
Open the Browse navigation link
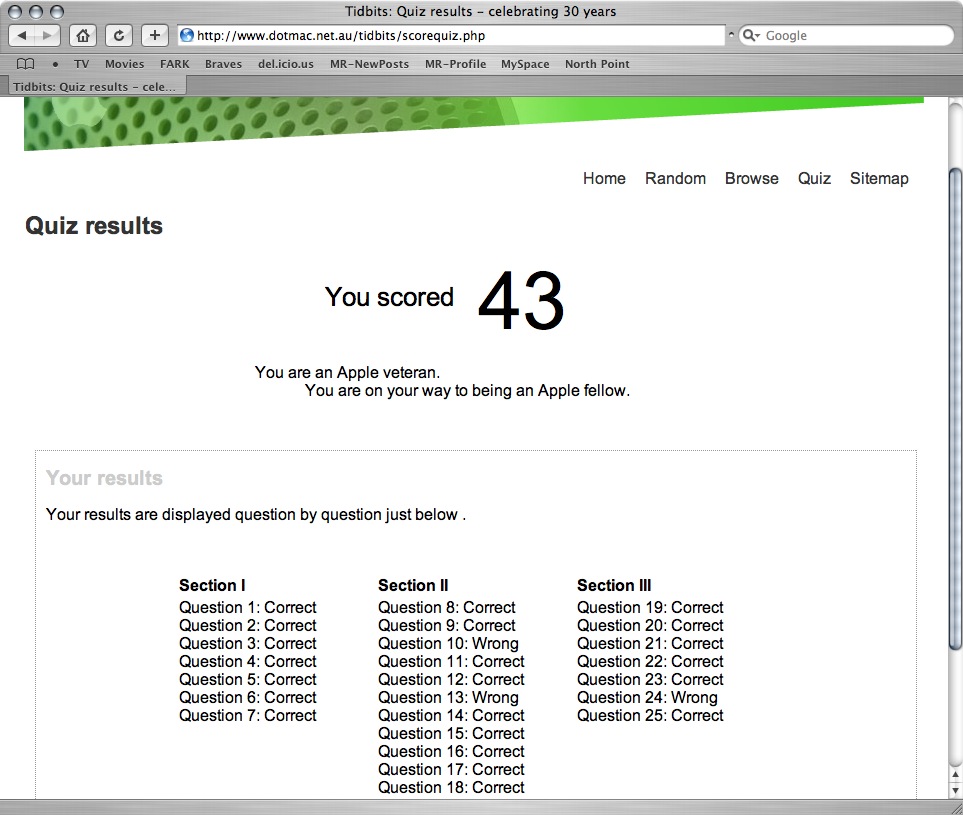coord(752,179)
